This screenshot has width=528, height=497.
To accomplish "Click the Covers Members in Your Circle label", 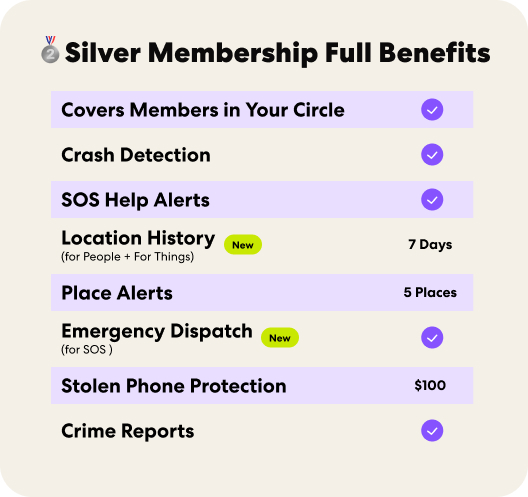I will point(203,110).
